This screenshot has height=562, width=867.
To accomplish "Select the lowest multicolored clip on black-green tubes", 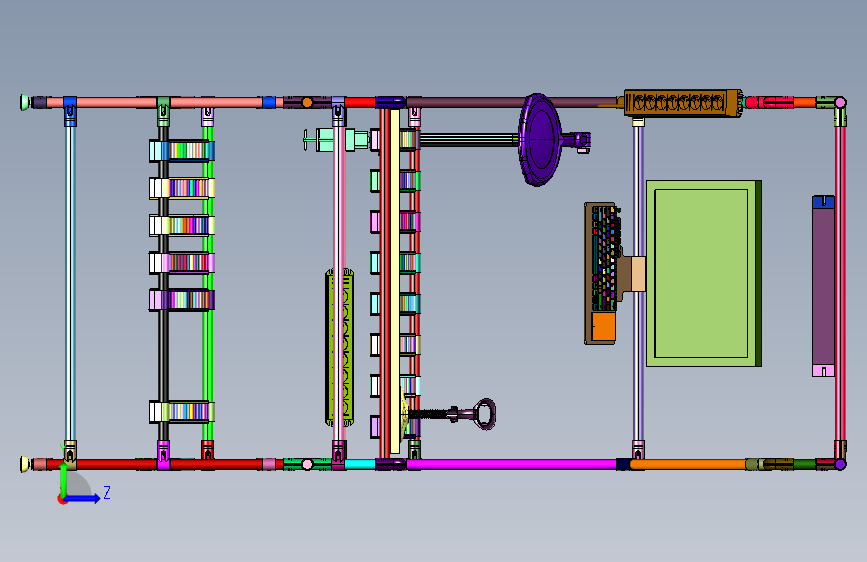I will 181,412.
